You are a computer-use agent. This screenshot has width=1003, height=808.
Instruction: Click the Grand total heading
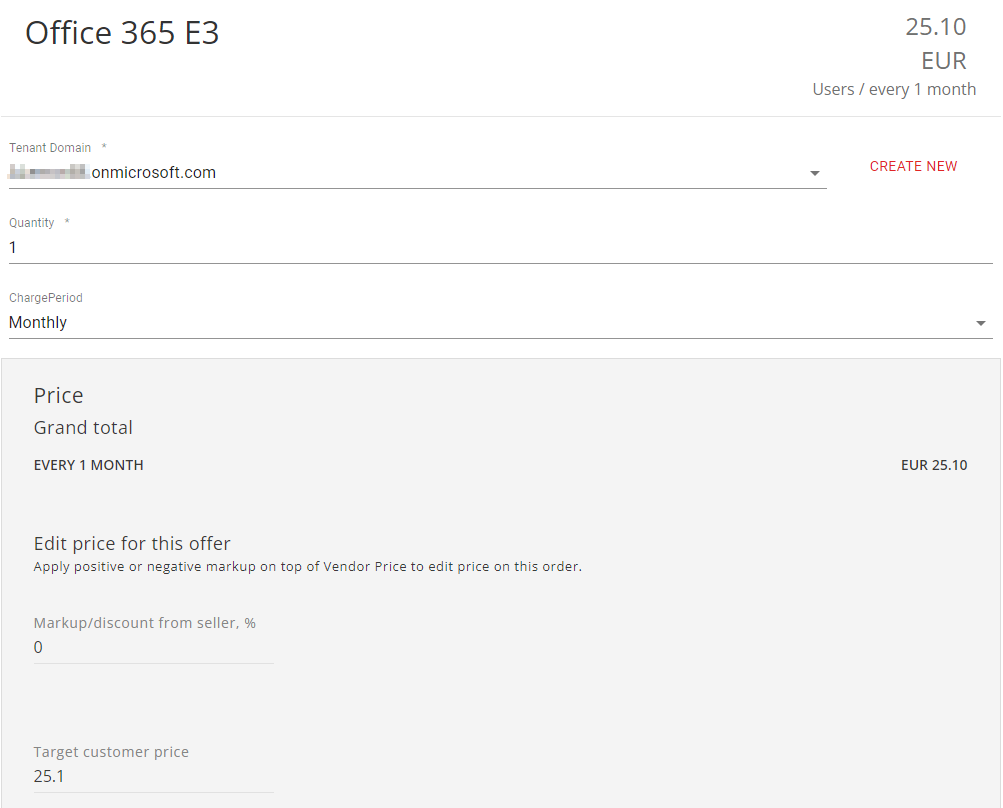[x=83, y=427]
